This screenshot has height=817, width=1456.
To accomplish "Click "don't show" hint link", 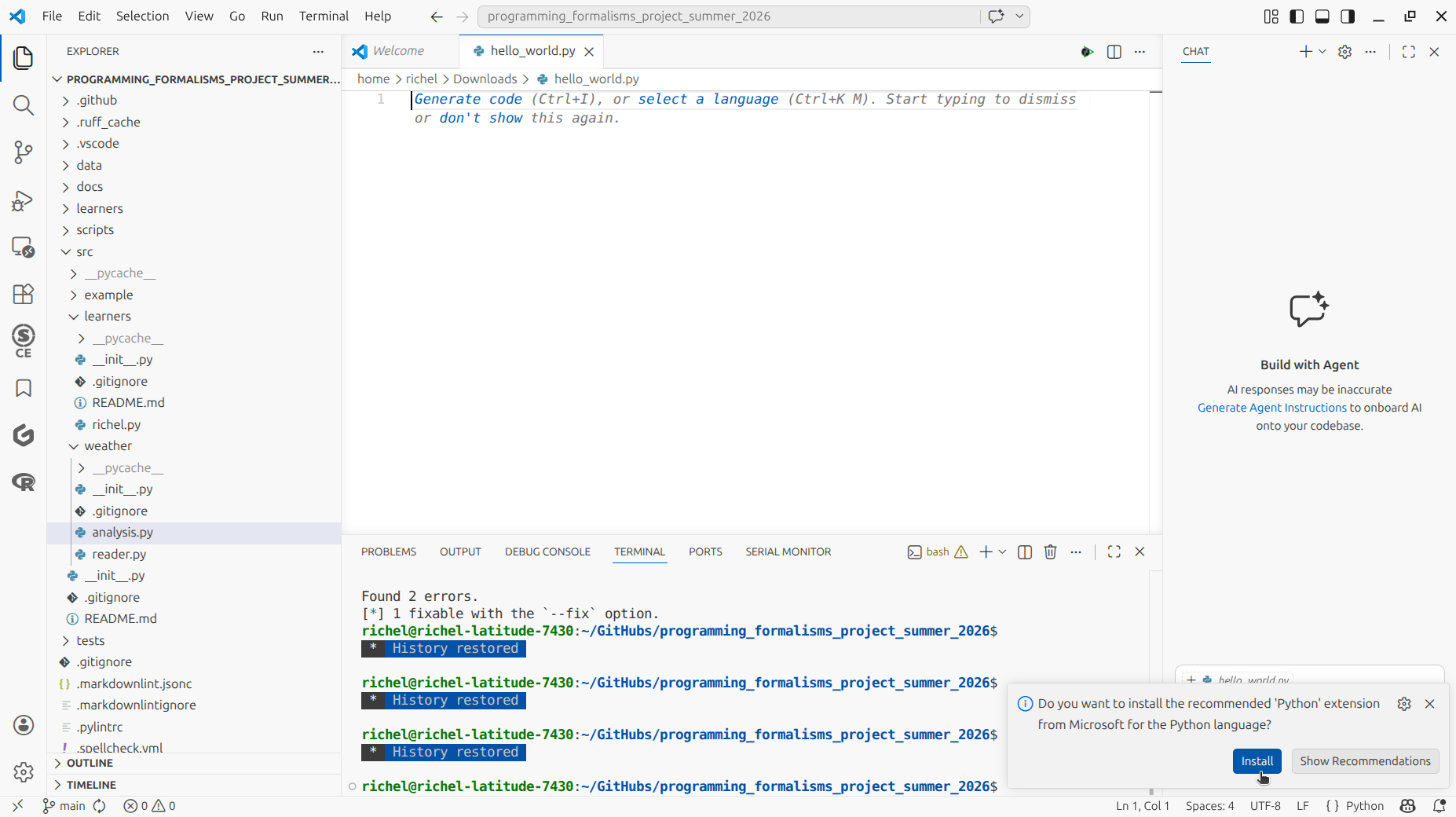I will click(481, 118).
